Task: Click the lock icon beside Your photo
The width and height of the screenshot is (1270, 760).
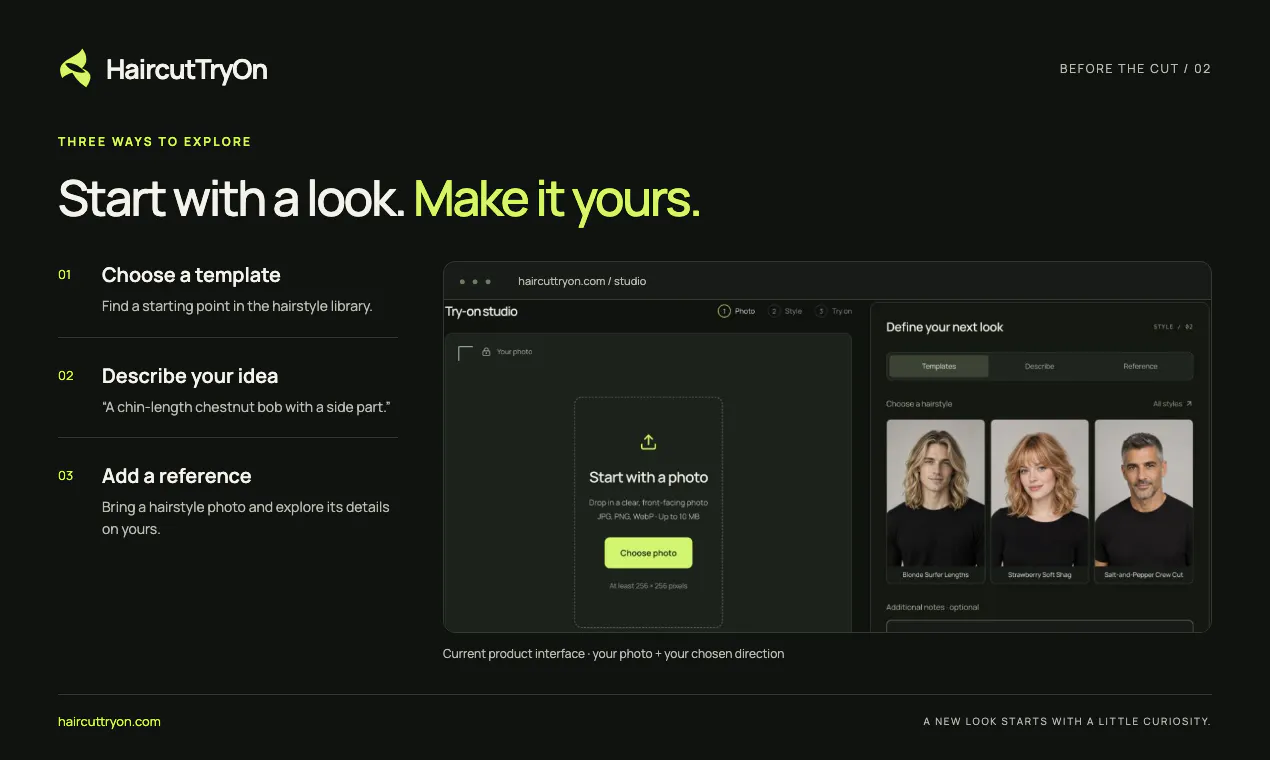Action: coord(486,352)
